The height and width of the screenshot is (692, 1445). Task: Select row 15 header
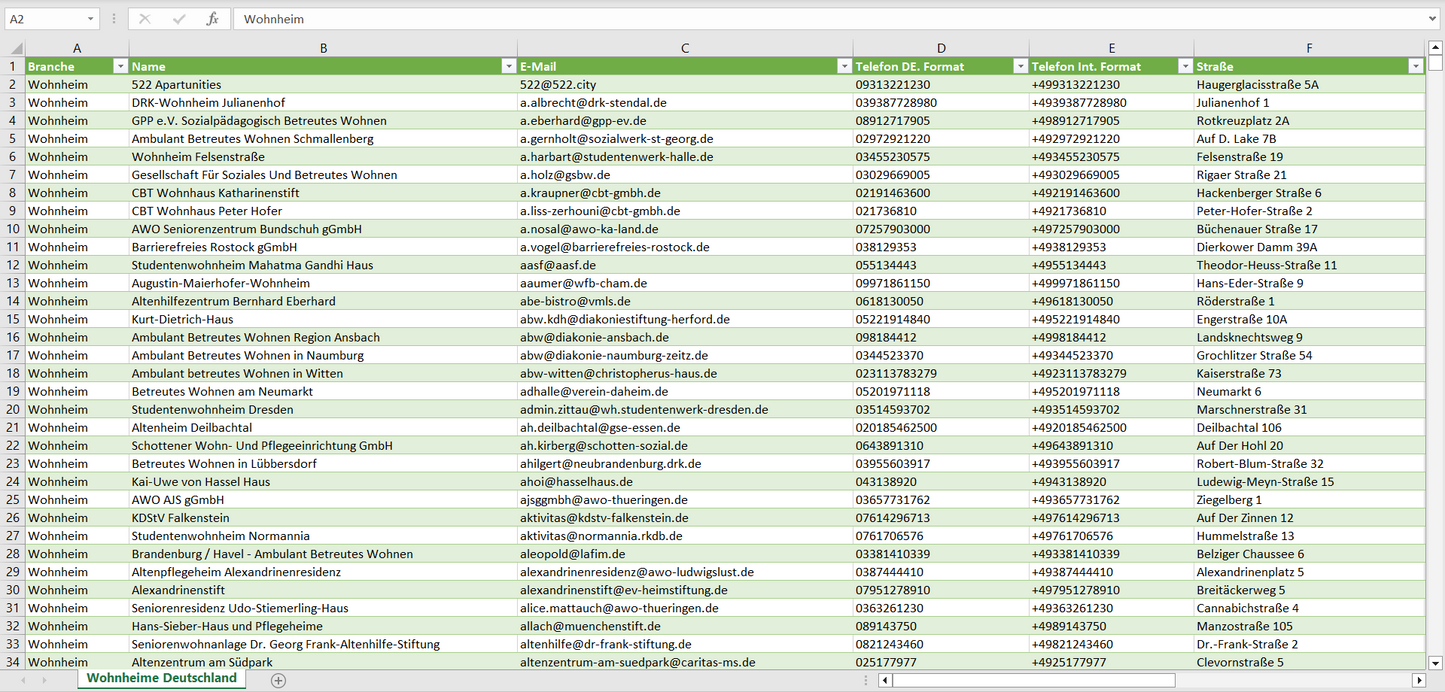(13, 319)
